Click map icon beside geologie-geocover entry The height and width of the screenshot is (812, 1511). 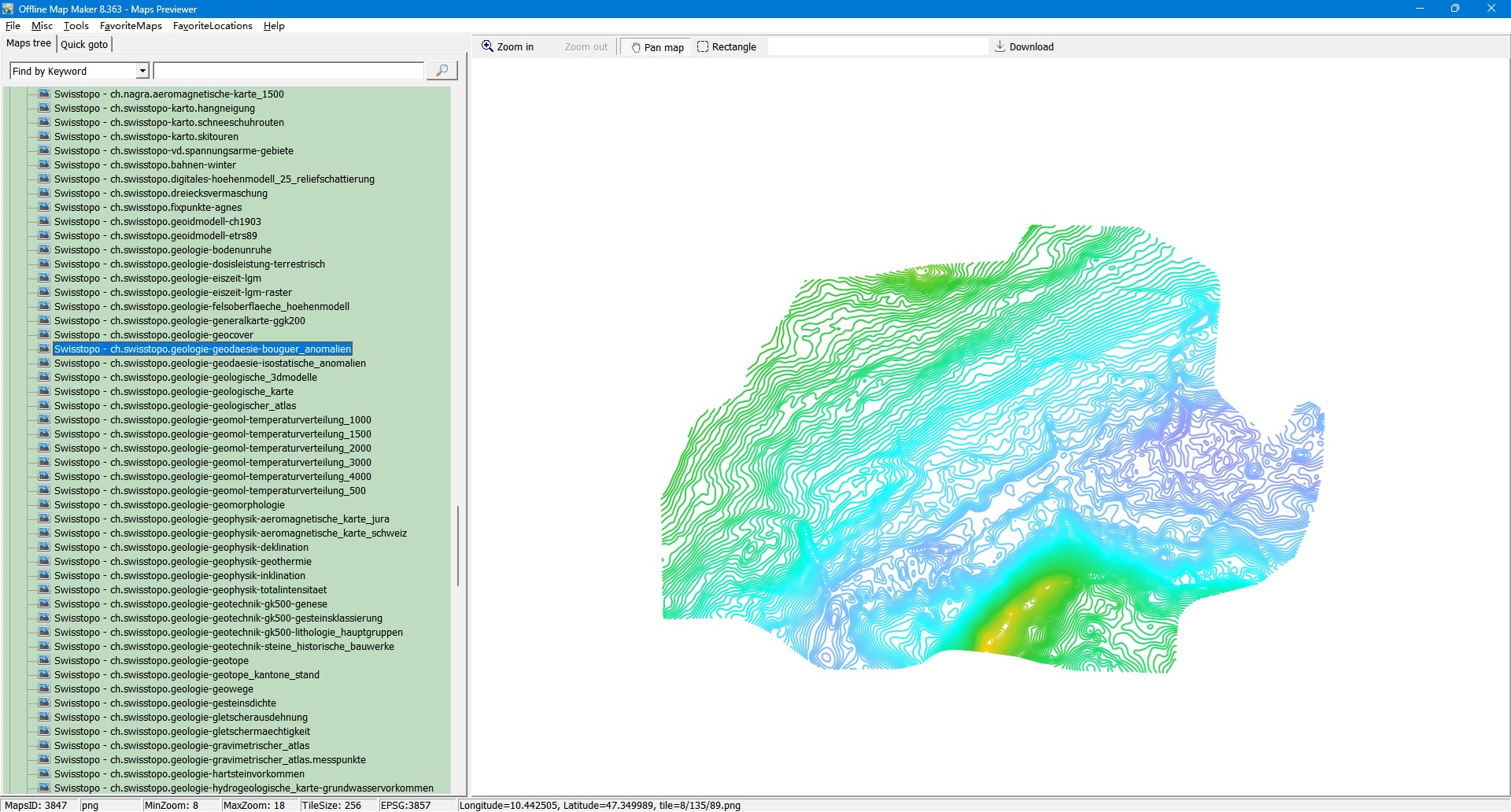[x=44, y=335]
